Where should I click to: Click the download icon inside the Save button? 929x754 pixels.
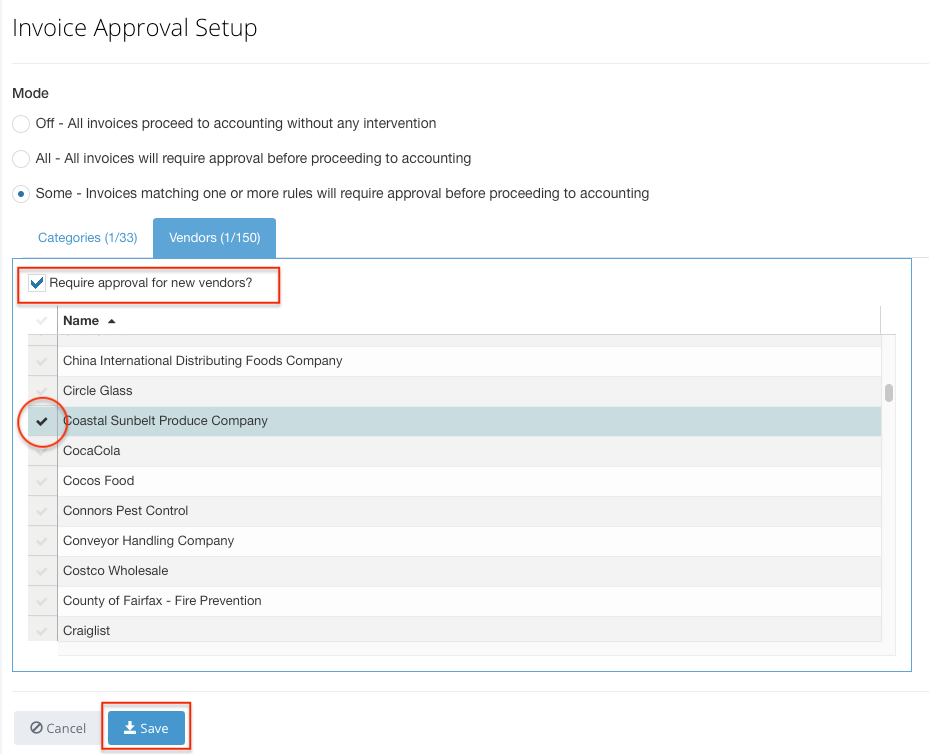tap(131, 728)
